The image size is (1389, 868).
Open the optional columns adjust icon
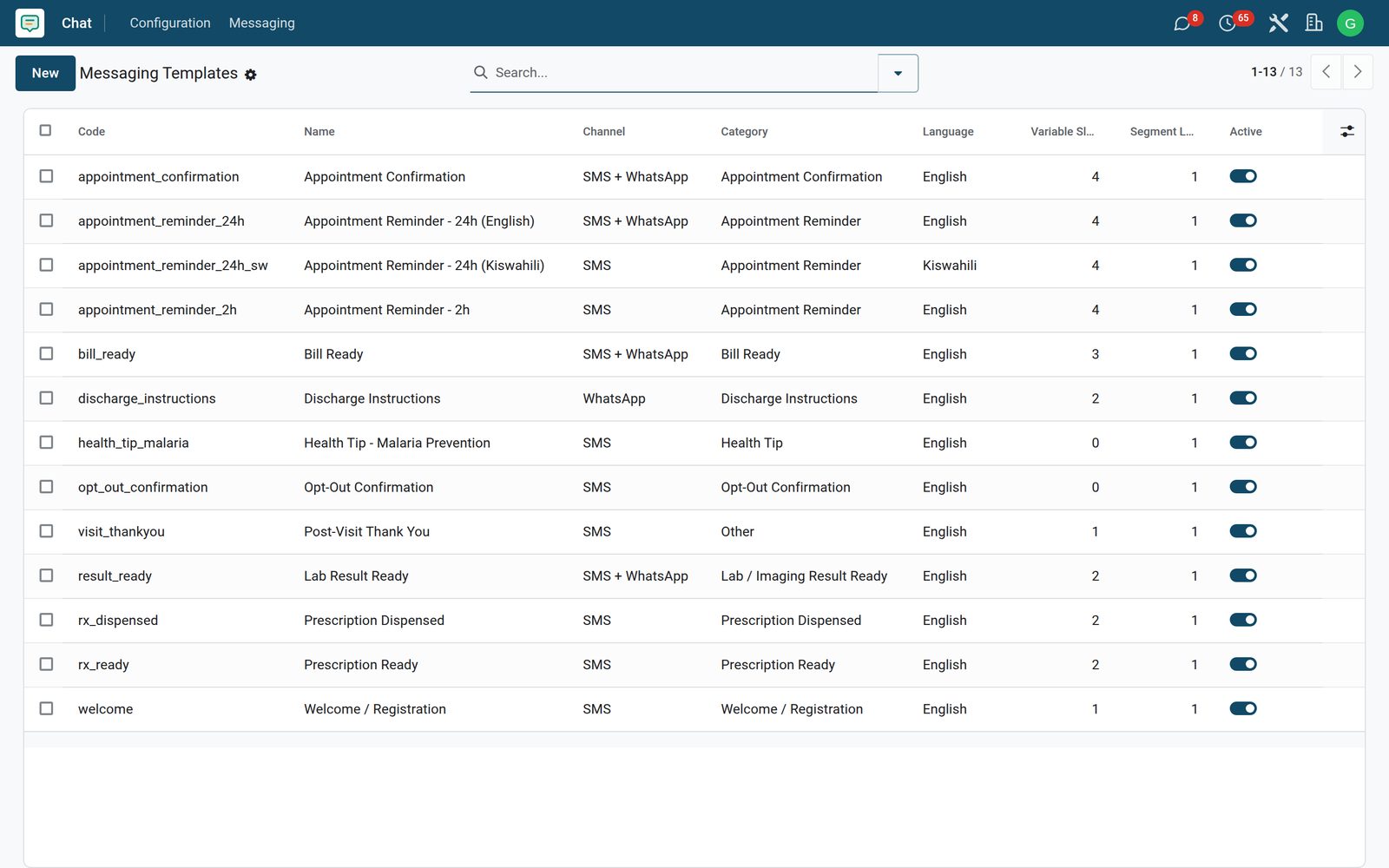pyautogui.click(x=1346, y=131)
